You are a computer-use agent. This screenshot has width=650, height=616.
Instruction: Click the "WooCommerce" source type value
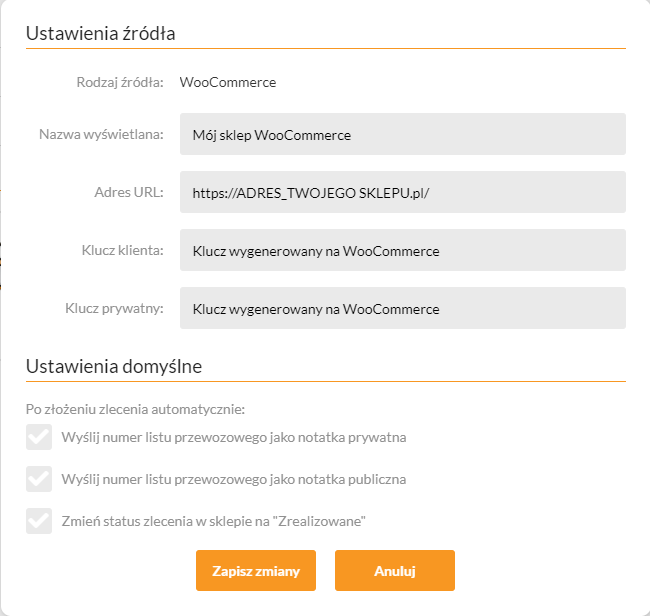click(228, 82)
